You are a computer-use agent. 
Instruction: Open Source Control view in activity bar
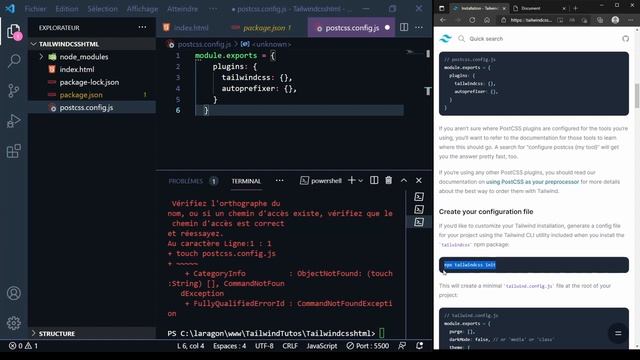[13, 91]
